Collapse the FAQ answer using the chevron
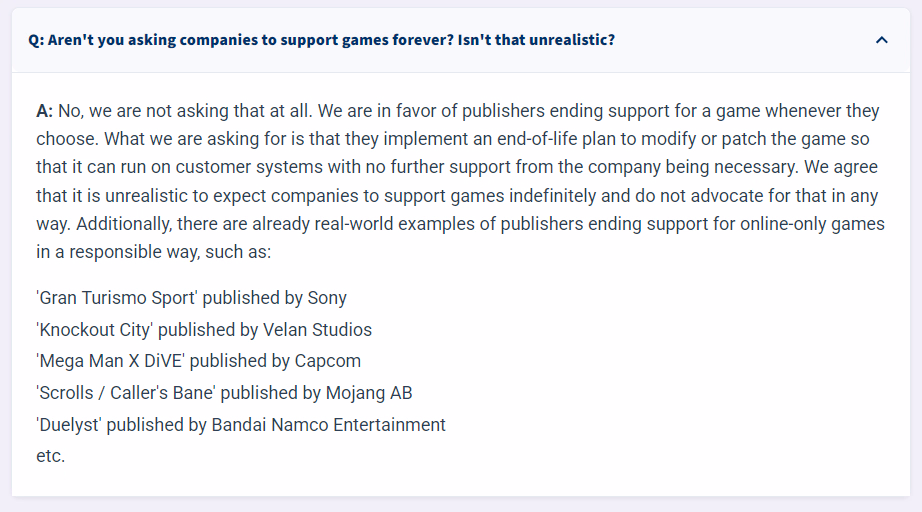Image resolution: width=922 pixels, height=512 pixels. [881, 40]
